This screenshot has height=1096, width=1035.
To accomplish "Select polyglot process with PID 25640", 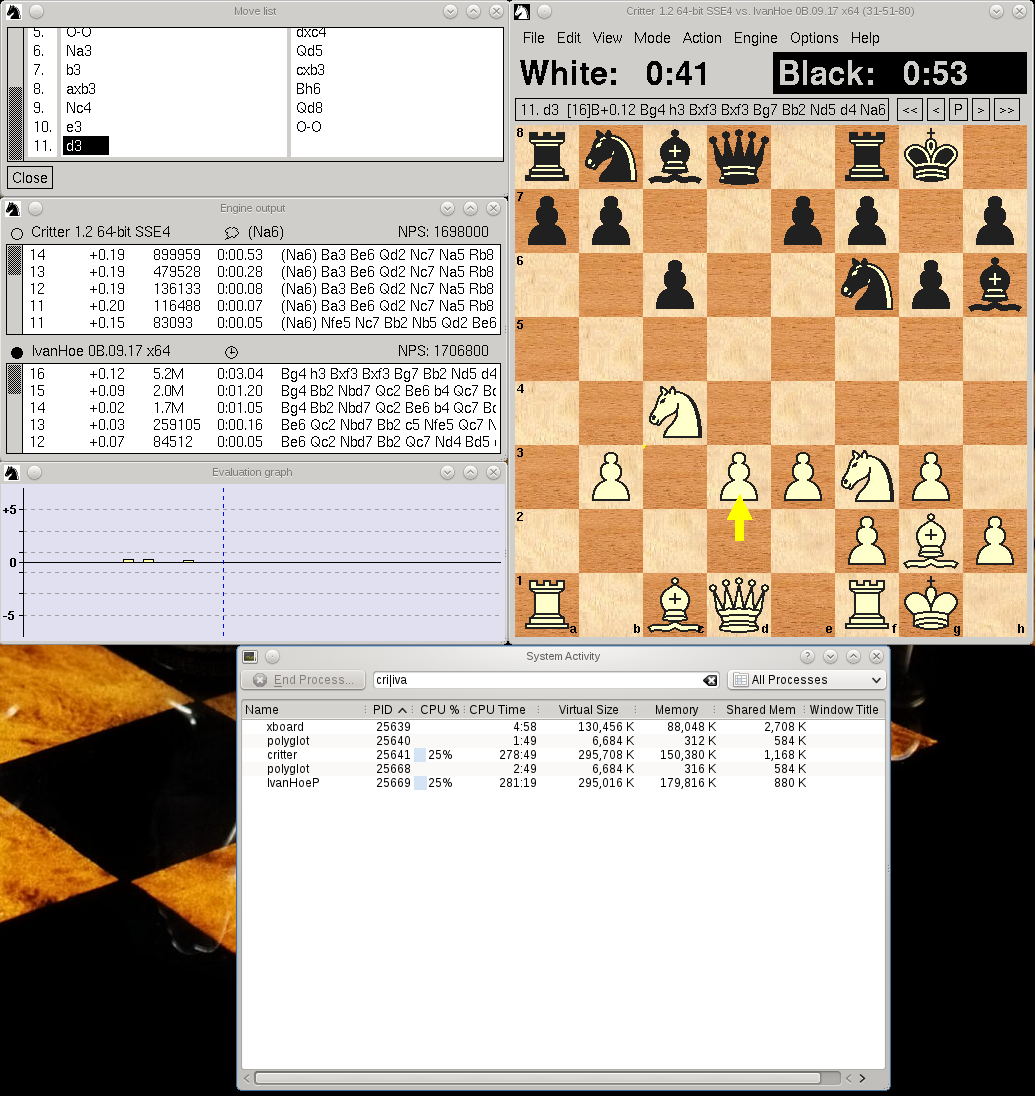I will coord(563,741).
